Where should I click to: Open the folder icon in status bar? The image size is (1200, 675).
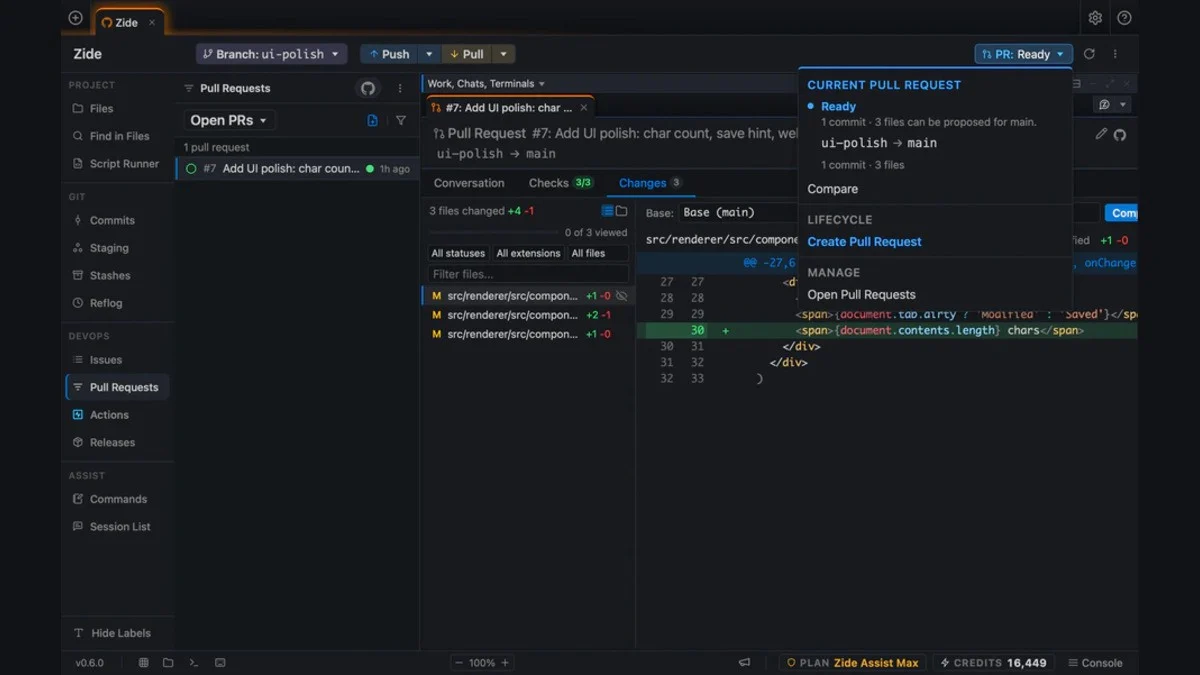(x=168, y=662)
